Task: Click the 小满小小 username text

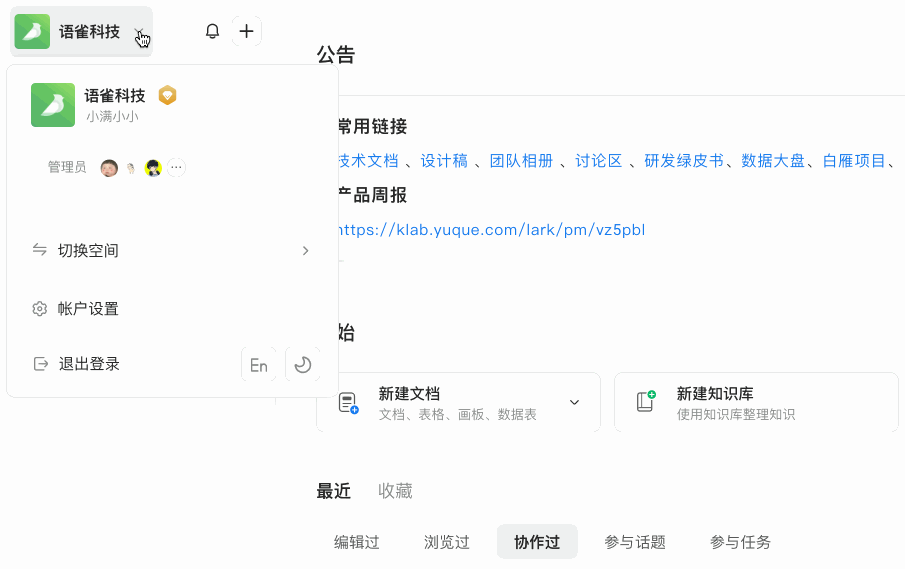Action: (113, 117)
